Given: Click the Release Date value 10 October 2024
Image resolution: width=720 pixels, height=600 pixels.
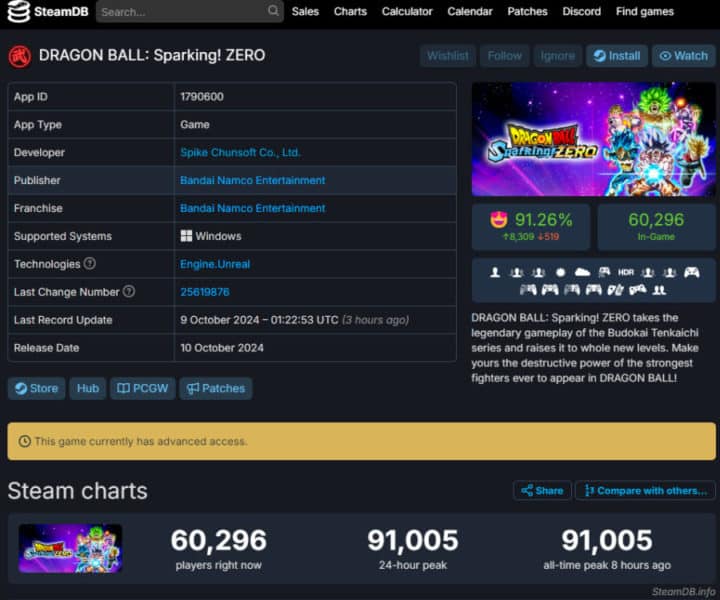Looking at the screenshot, I should coord(222,348).
